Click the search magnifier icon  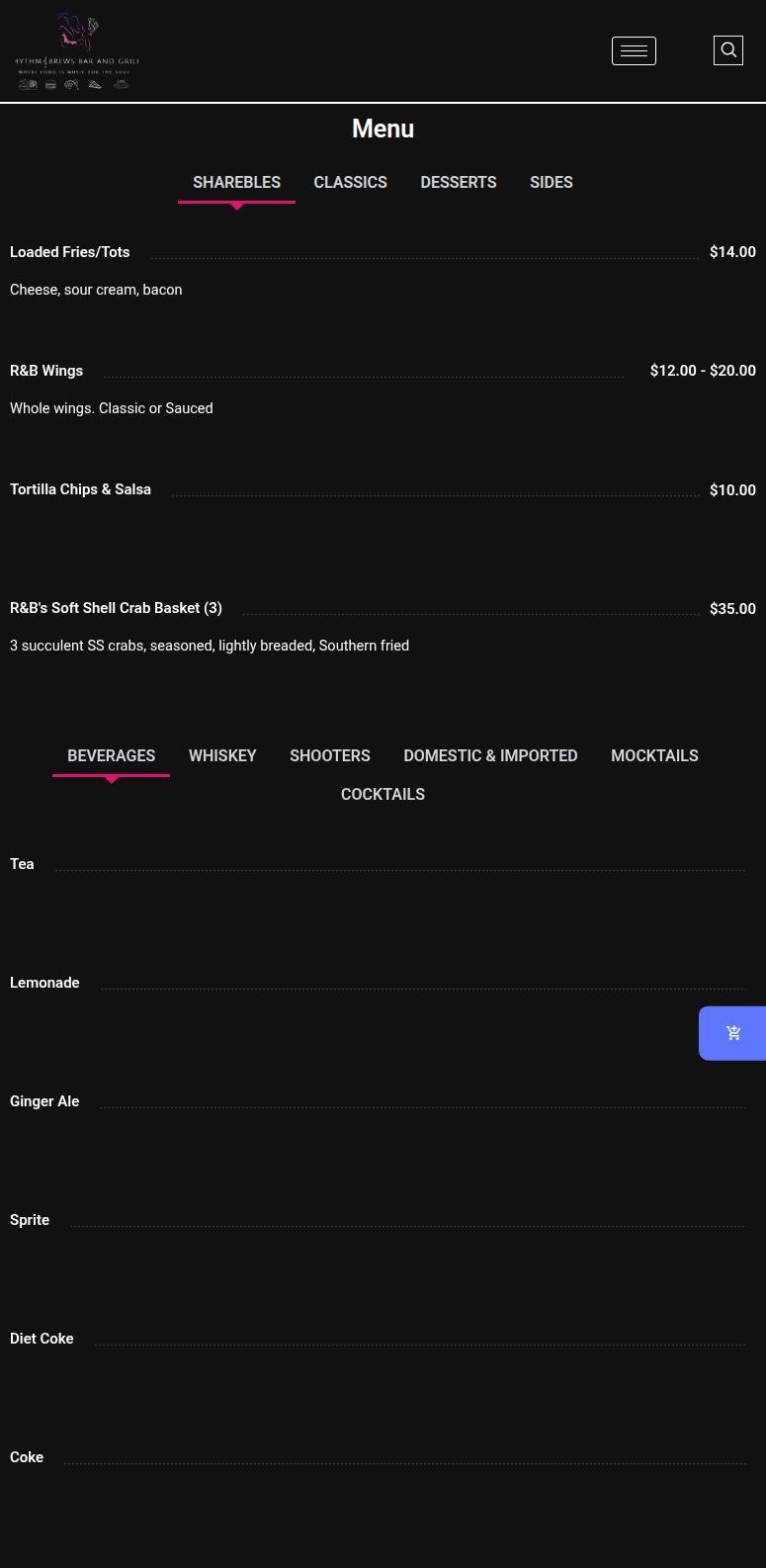728,50
